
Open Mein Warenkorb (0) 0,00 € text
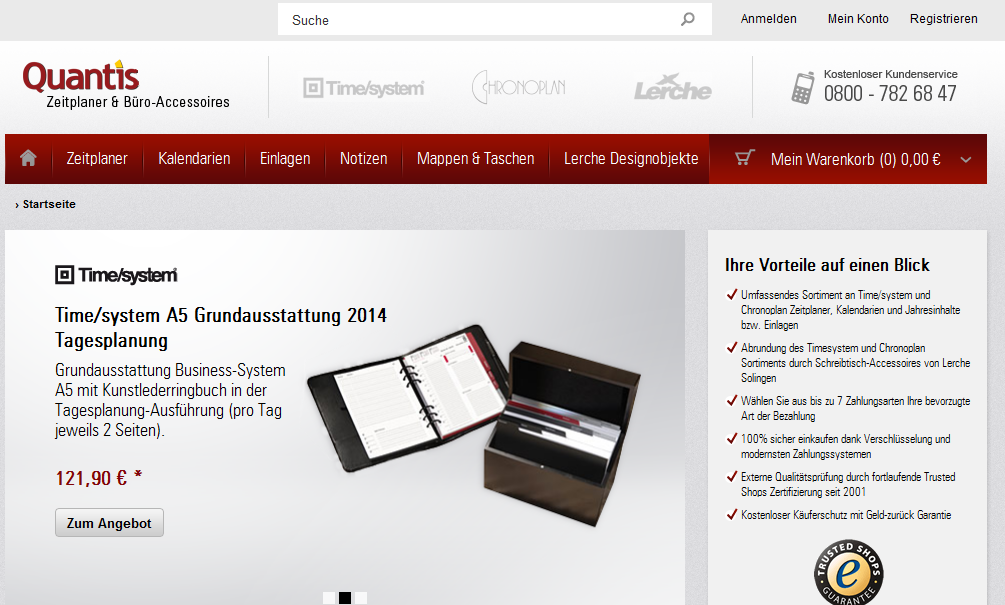(856, 159)
